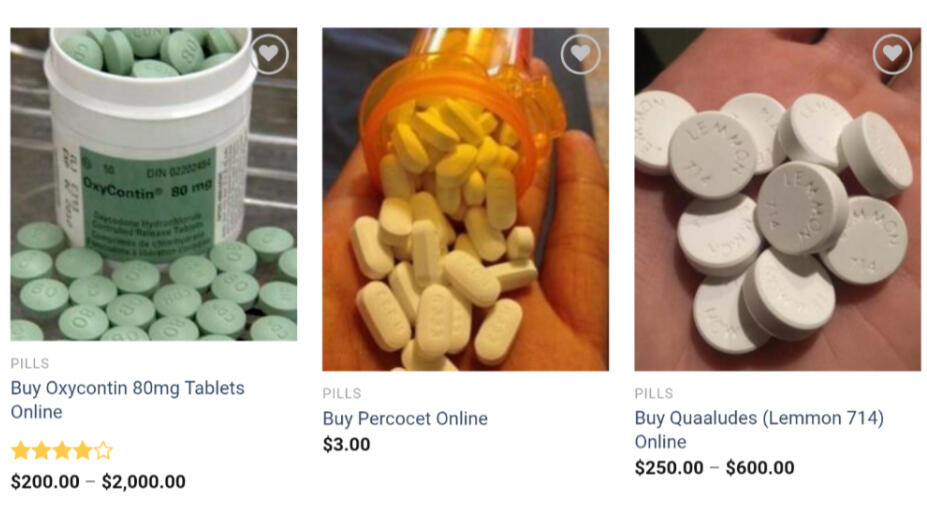Click the $600.00 maximum price value
Image resolution: width=927 pixels, height=510 pixels.
click(x=760, y=468)
